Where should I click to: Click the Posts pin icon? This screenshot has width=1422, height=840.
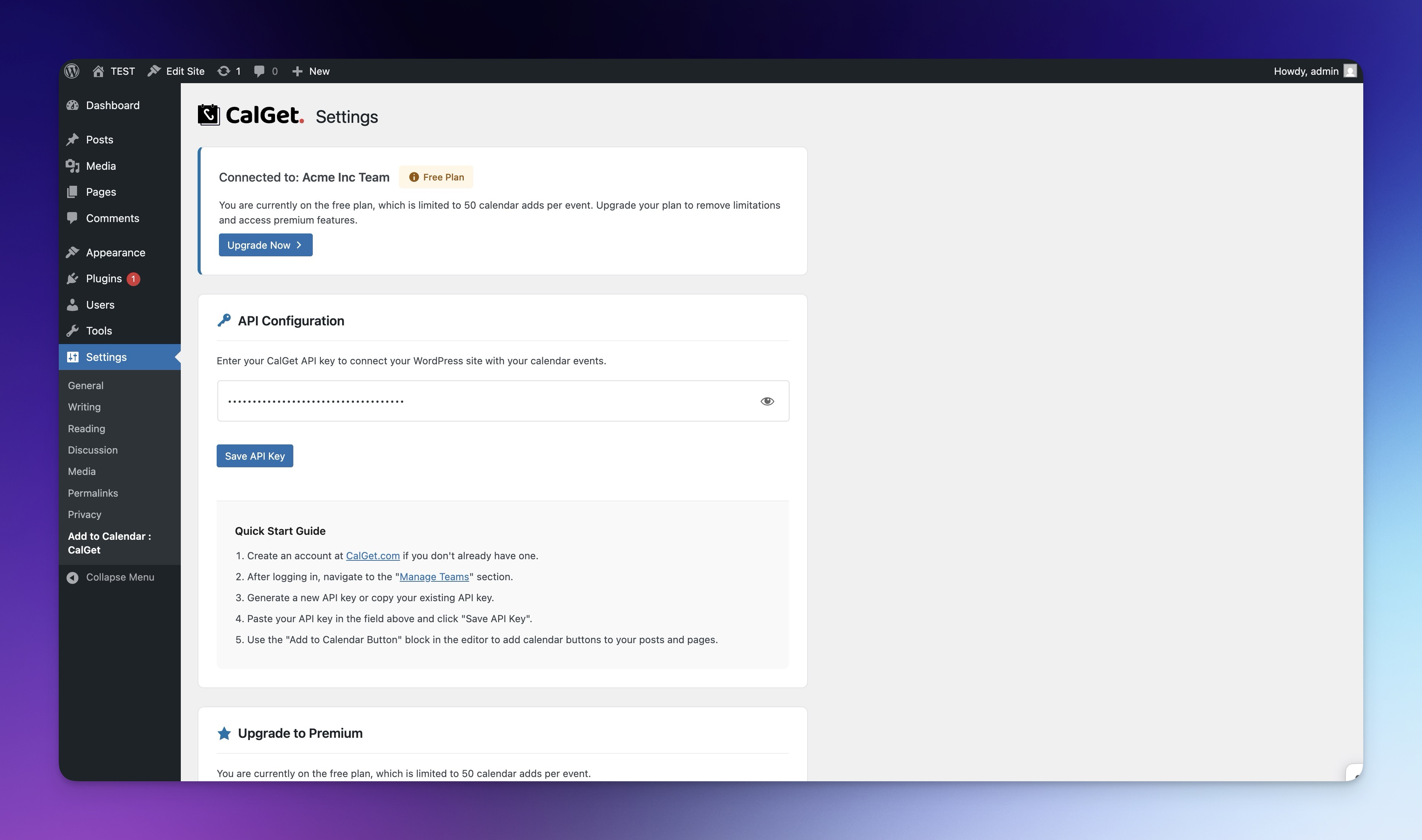click(72, 139)
